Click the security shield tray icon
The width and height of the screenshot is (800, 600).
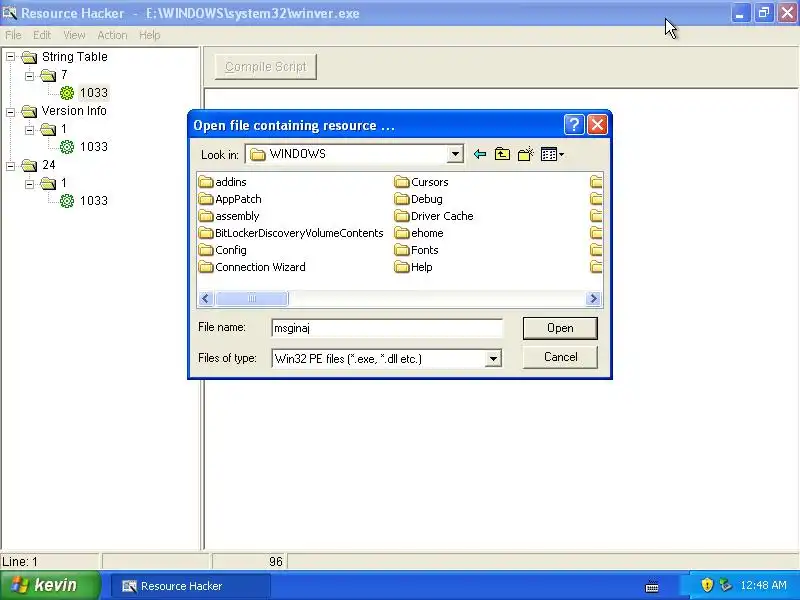(x=707, y=585)
